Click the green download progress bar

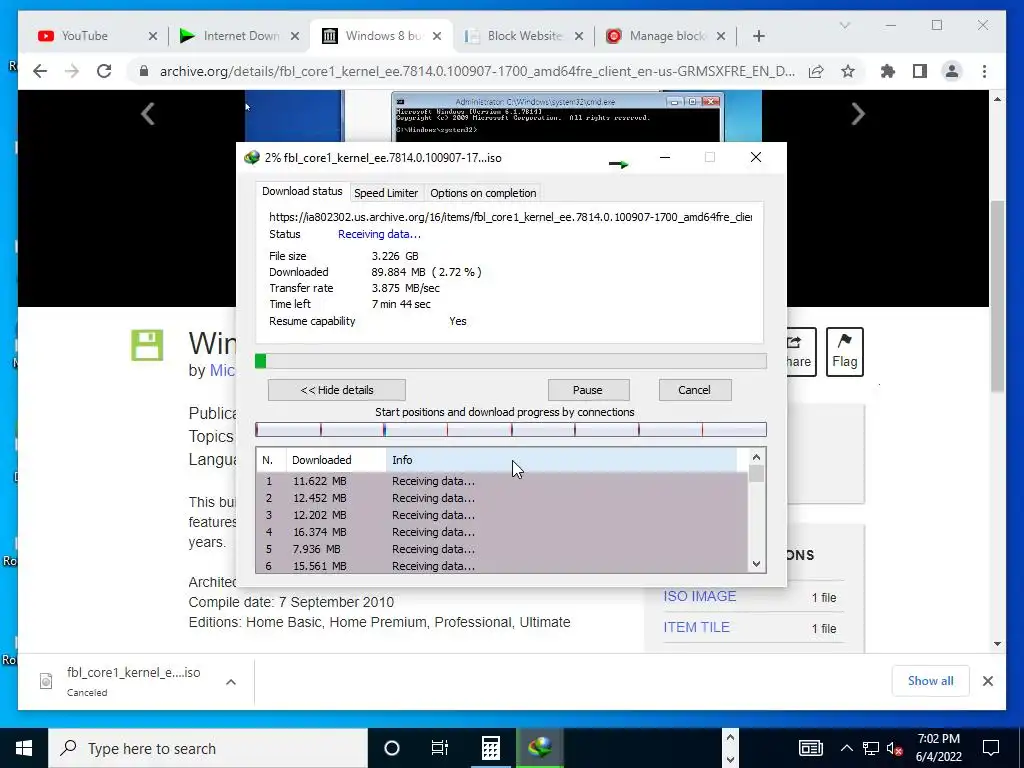tap(511, 361)
